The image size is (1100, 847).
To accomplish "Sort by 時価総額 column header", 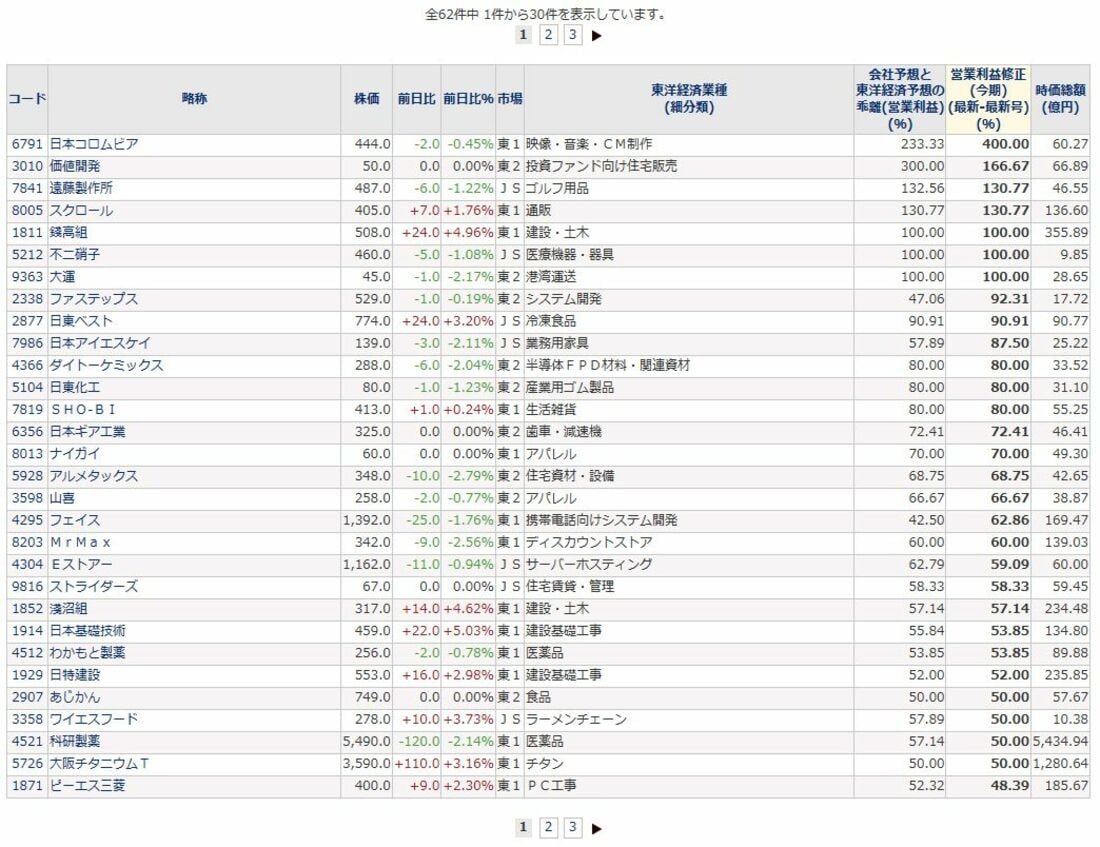I will 1060,99.
